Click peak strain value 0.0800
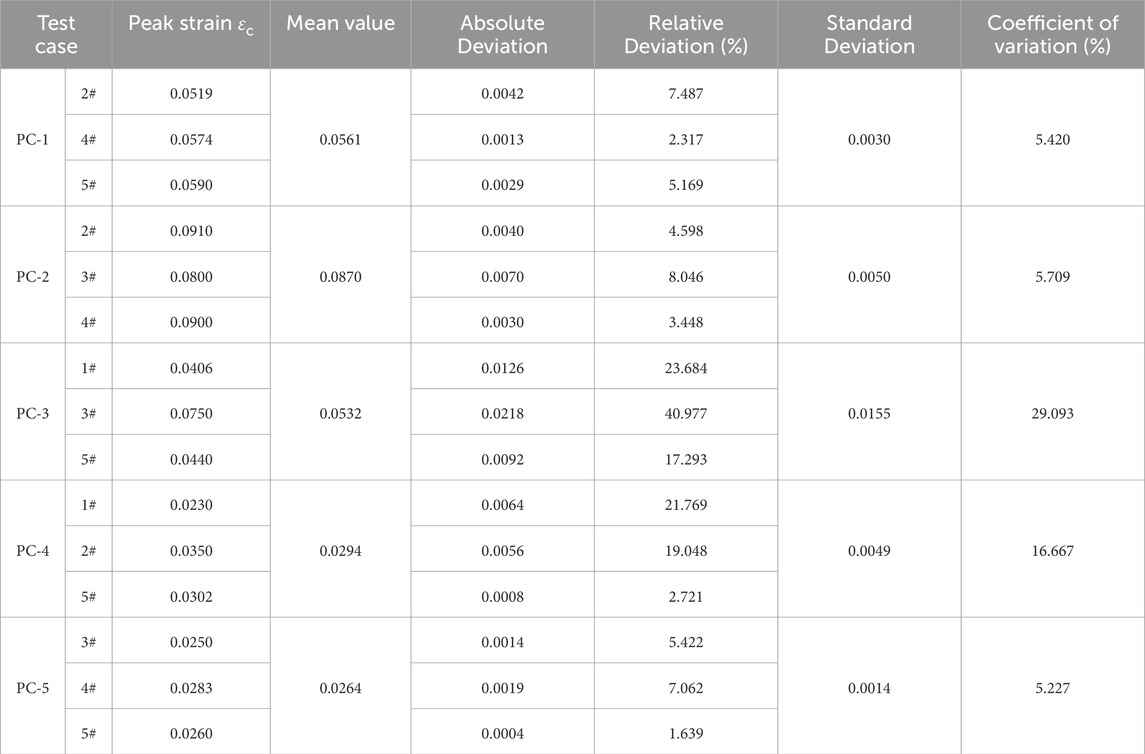Viewport: 1145px width, 754px height. click(x=191, y=276)
